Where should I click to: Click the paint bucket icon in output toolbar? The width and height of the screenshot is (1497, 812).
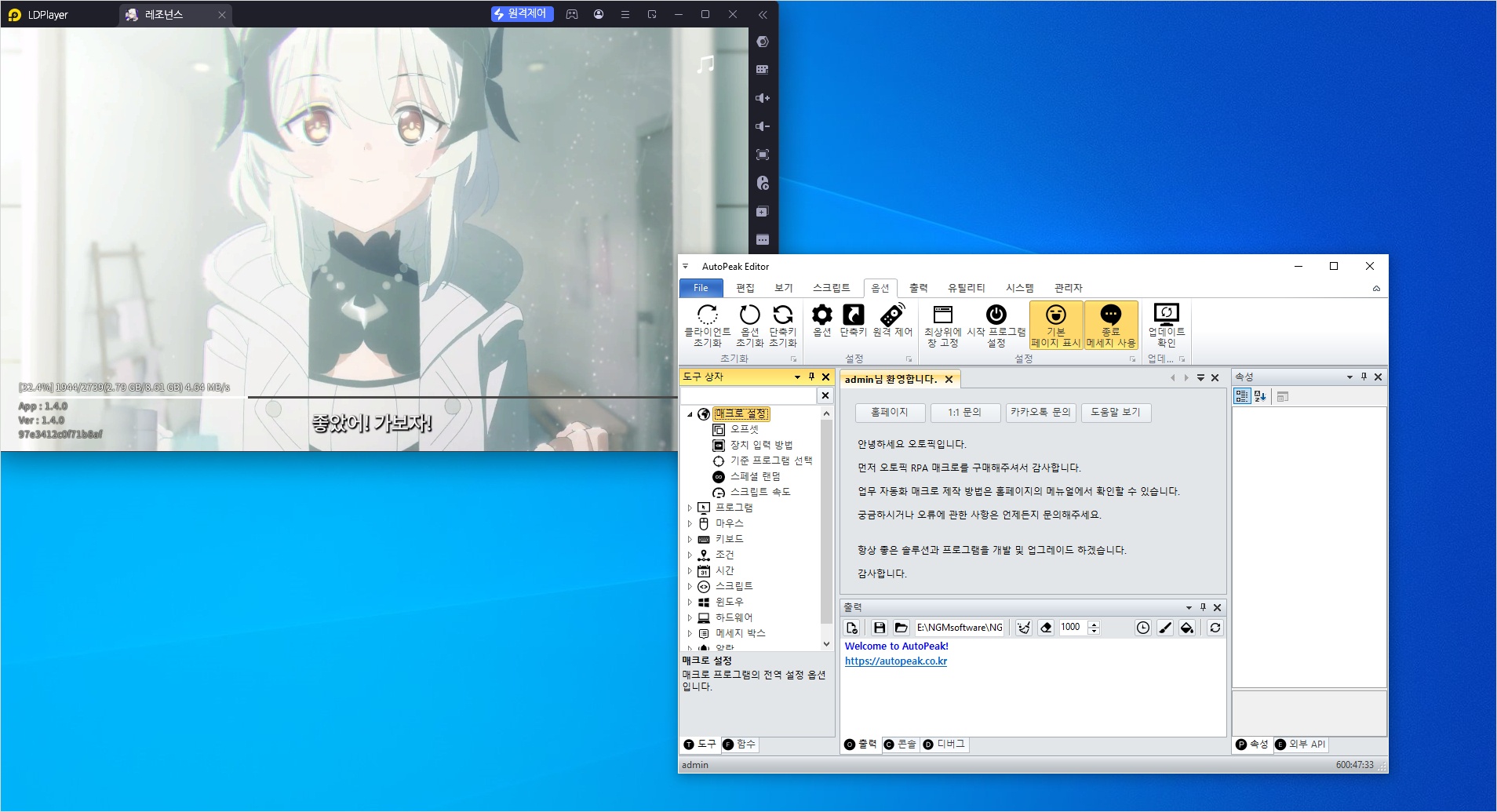1187,628
